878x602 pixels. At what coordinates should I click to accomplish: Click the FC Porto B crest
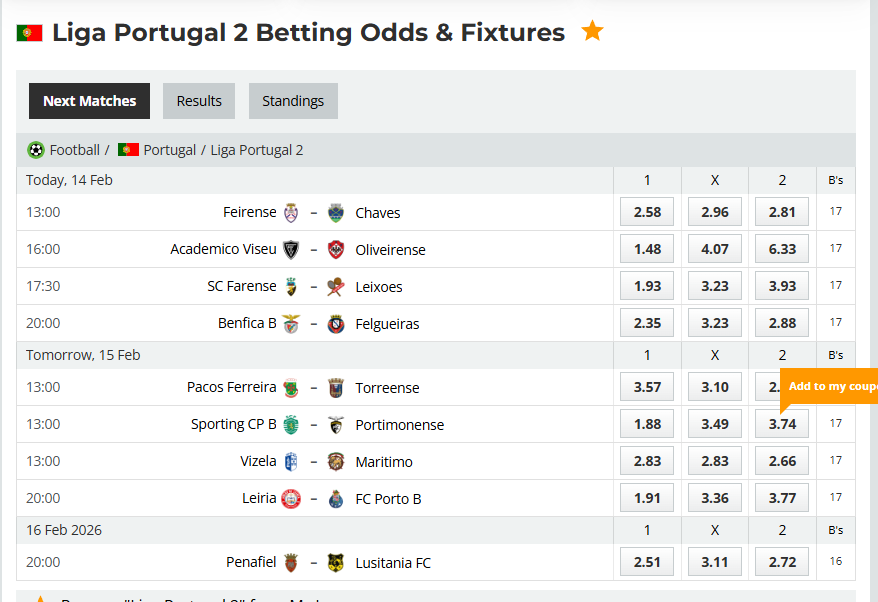[337, 498]
